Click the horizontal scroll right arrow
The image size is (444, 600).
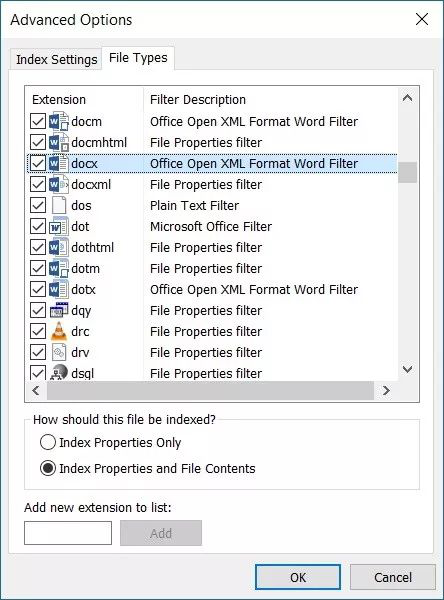(386, 390)
